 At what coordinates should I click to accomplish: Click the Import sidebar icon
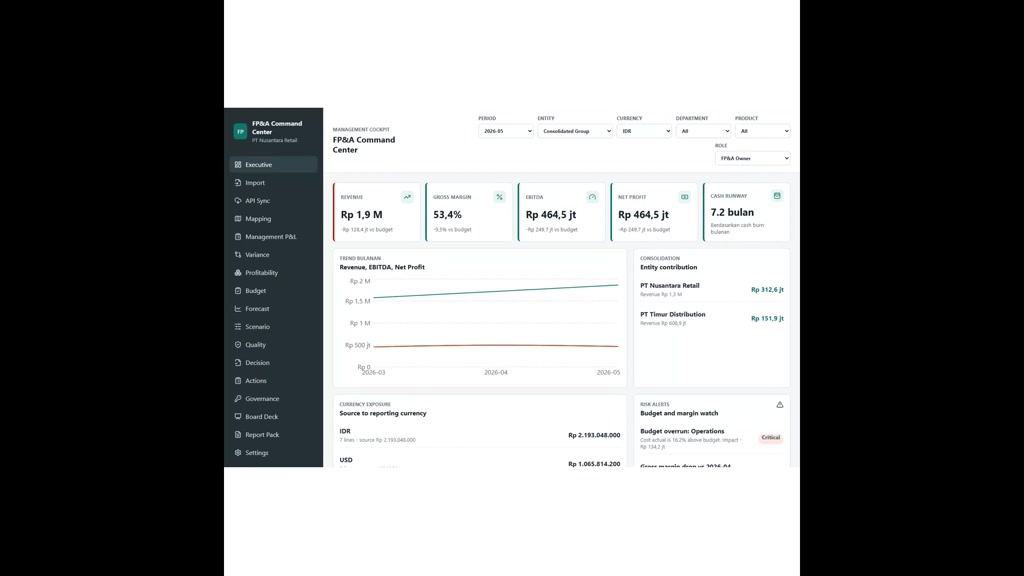(x=238, y=183)
